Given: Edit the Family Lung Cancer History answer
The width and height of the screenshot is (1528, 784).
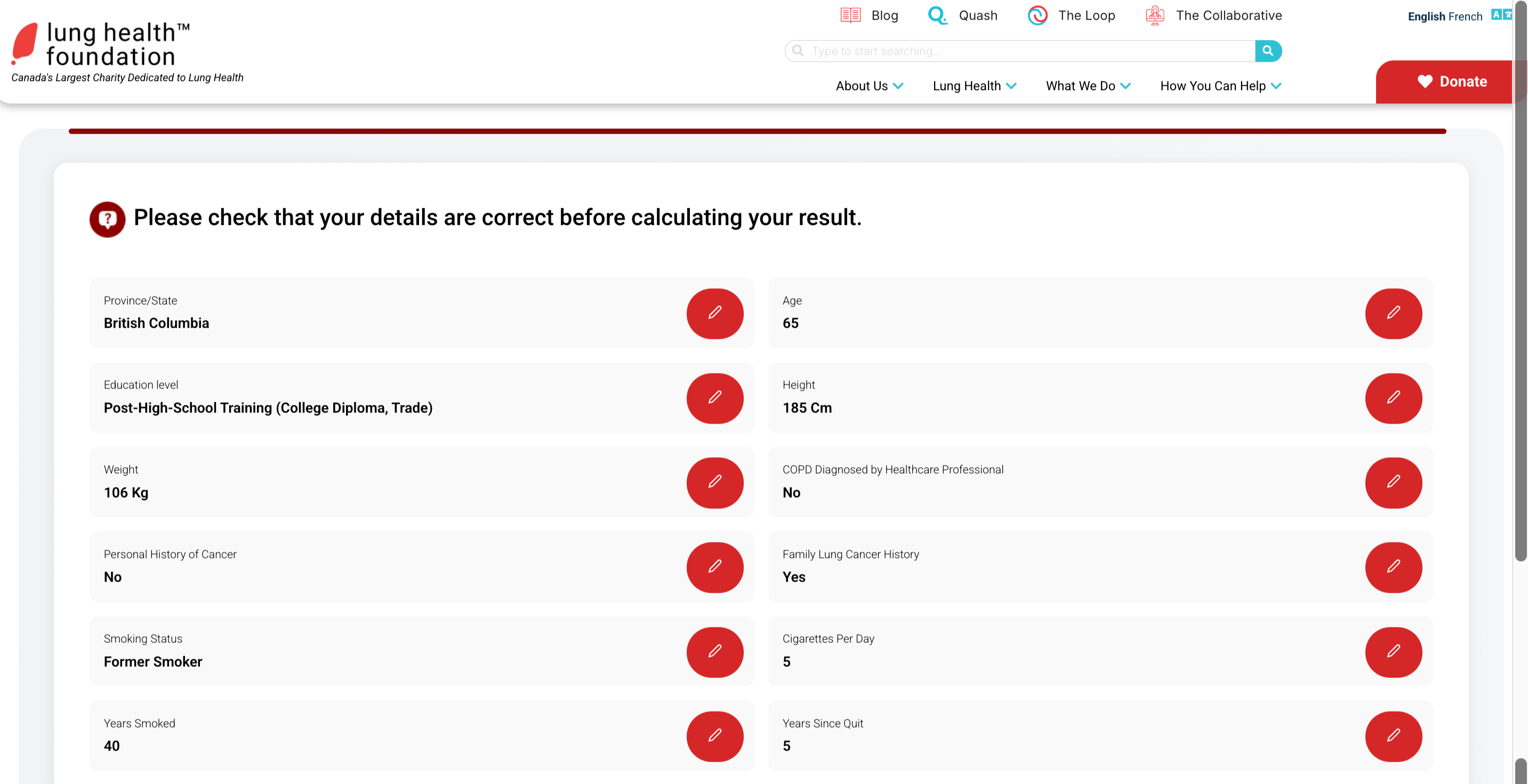Looking at the screenshot, I should pos(1393,568).
